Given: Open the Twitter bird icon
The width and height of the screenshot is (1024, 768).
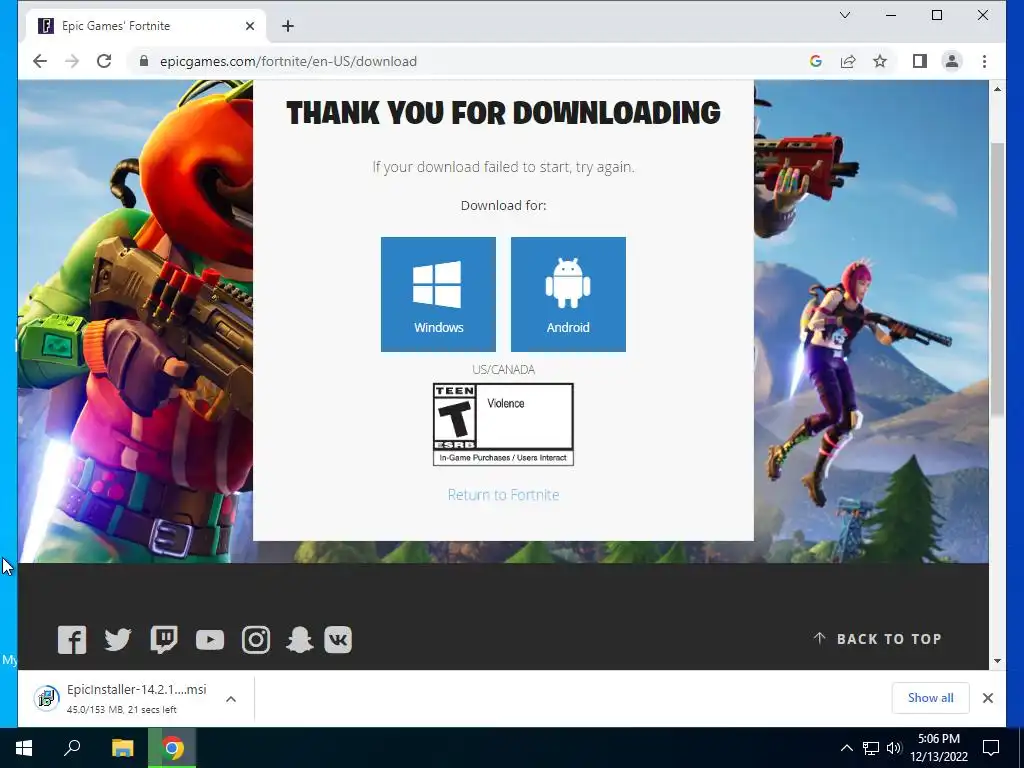Looking at the screenshot, I should (118, 639).
